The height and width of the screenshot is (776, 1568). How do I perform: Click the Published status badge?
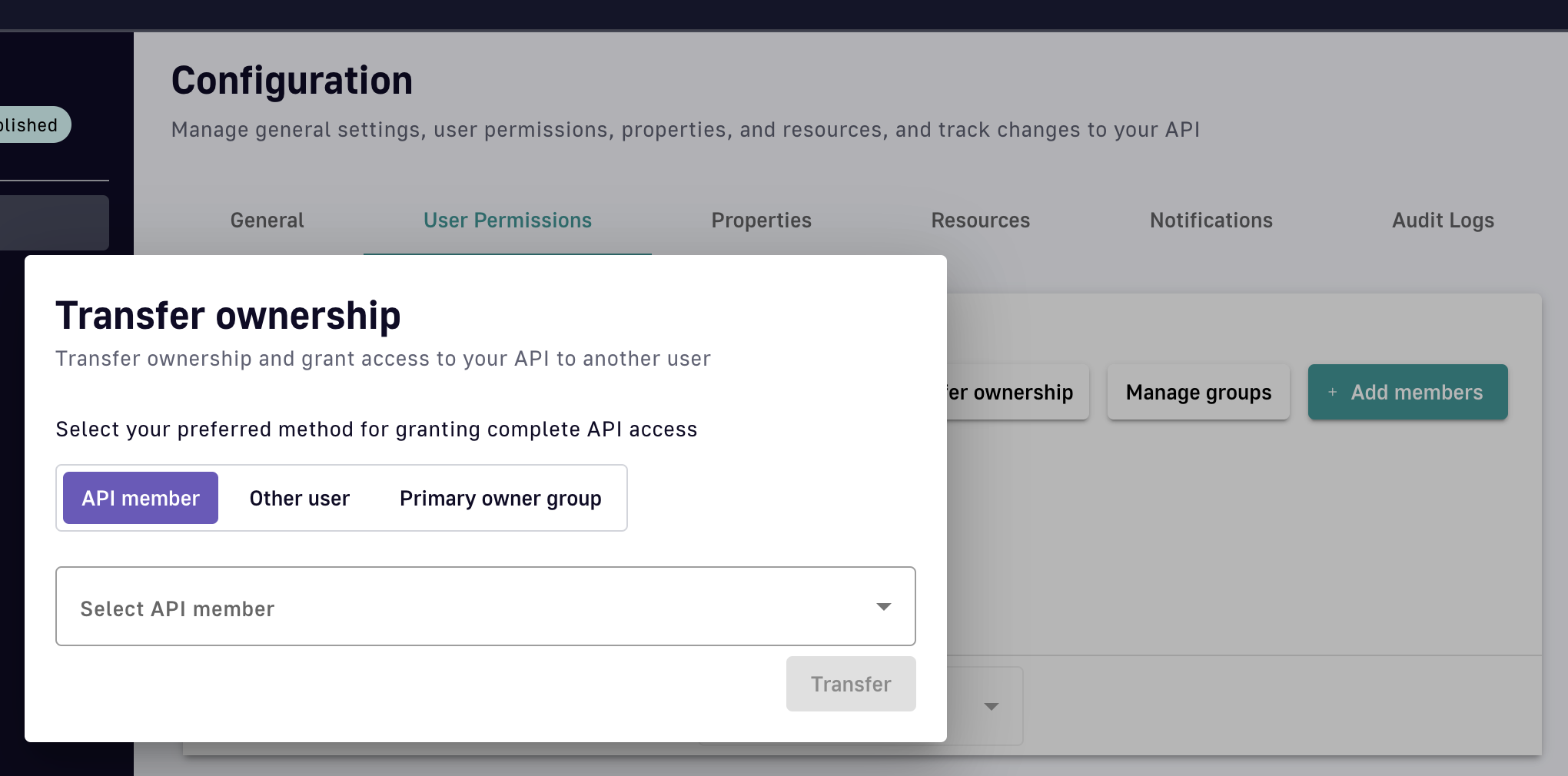tap(31, 125)
